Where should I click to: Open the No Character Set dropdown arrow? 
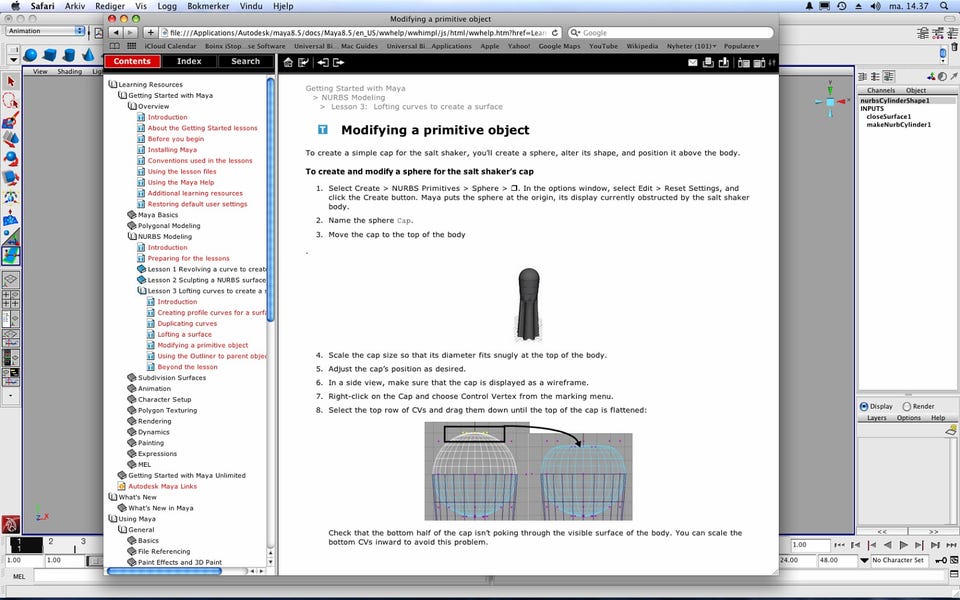coord(864,560)
